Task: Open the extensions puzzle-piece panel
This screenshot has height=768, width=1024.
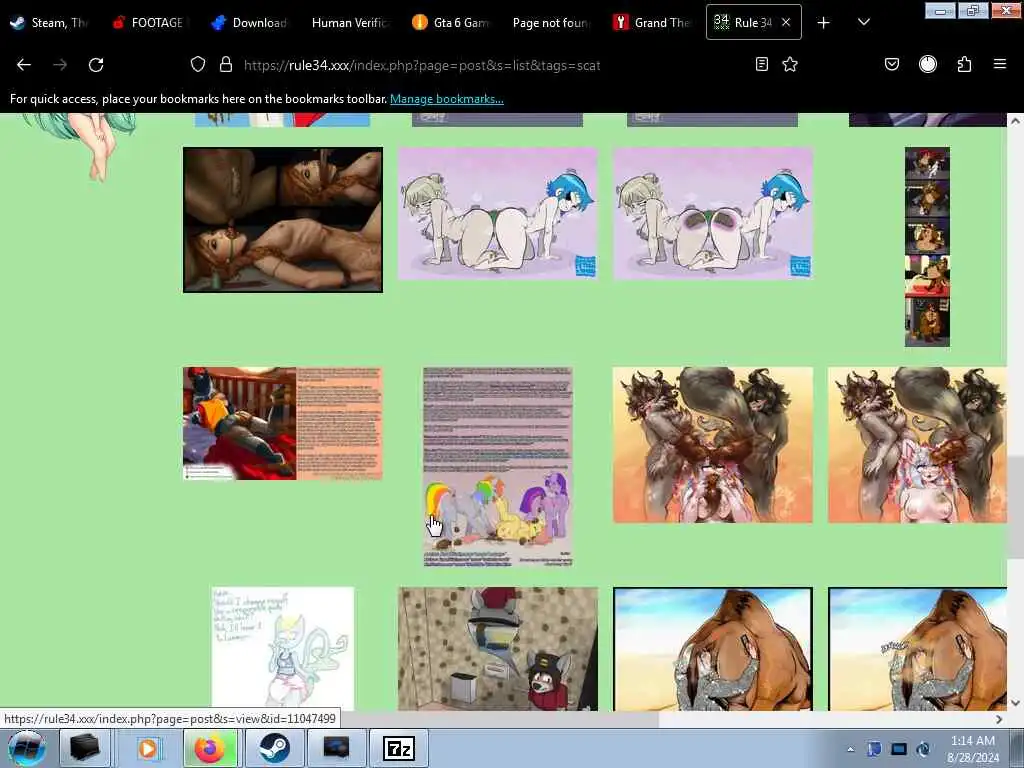Action: [965, 64]
